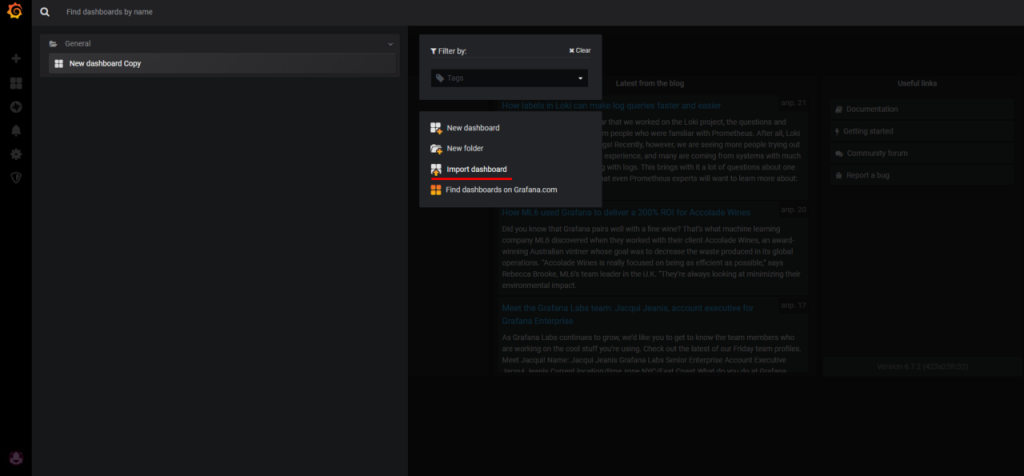Open Server Admin via the shield icon

point(15,177)
